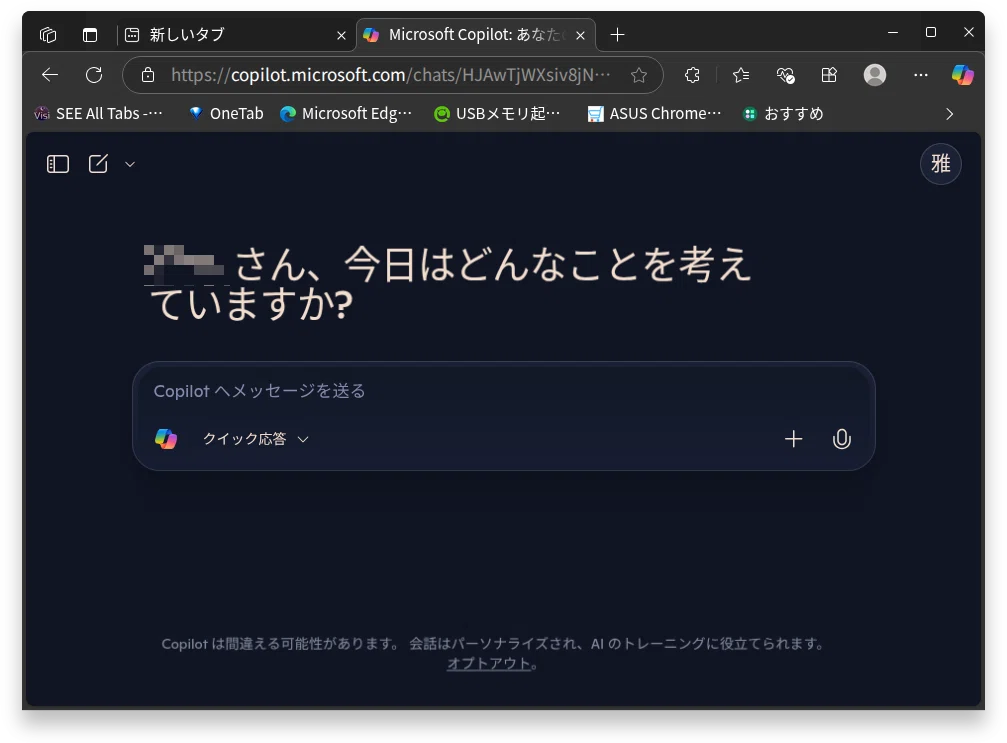
Task: Reload the current page
Action: (x=94, y=75)
